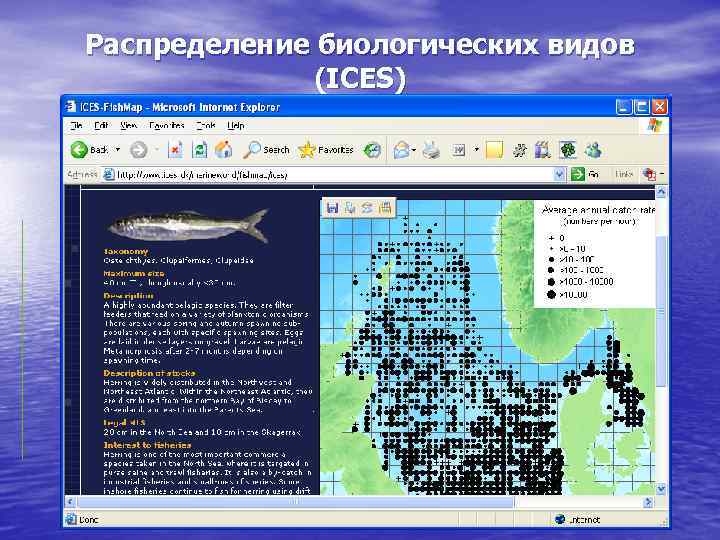
Task: Open the Tools menu
Action: pyautogui.click(x=206, y=125)
